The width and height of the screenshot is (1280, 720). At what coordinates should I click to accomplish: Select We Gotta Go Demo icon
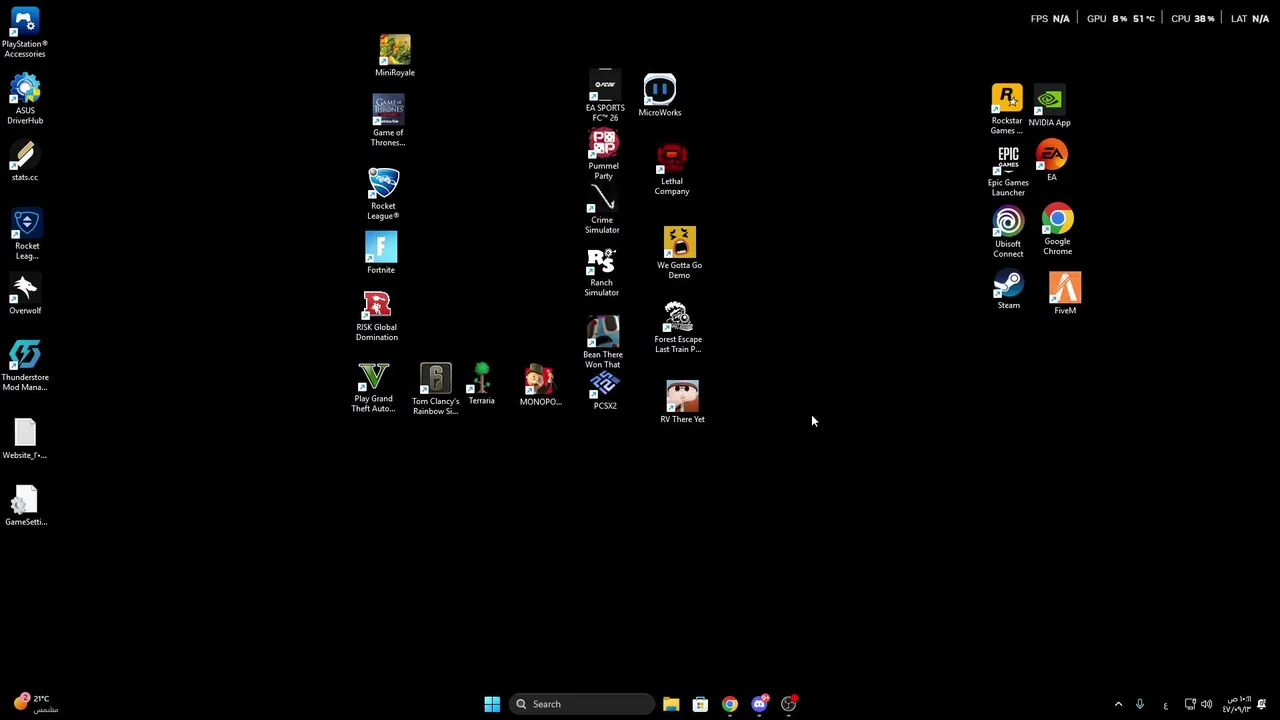tap(679, 253)
